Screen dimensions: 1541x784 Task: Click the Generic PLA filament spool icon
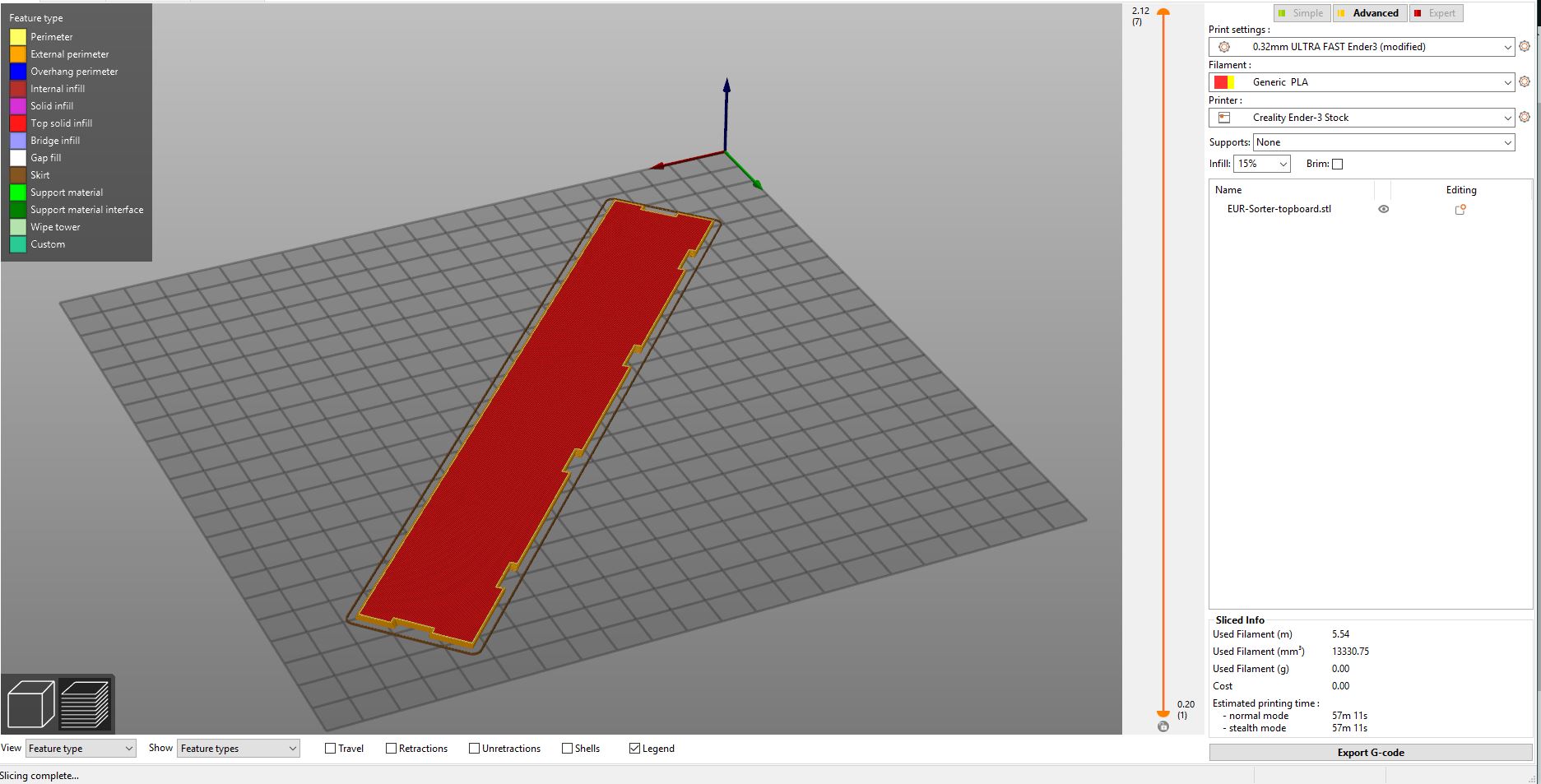click(1223, 82)
